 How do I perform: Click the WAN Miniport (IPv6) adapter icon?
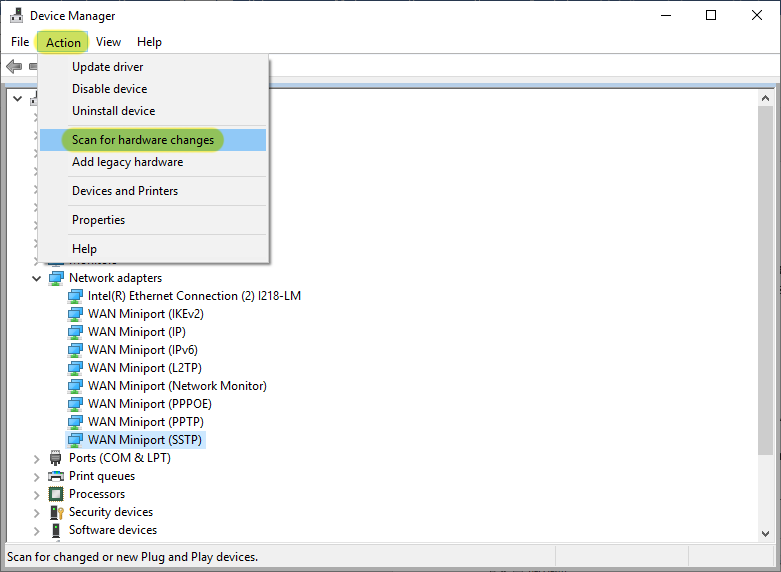75,350
